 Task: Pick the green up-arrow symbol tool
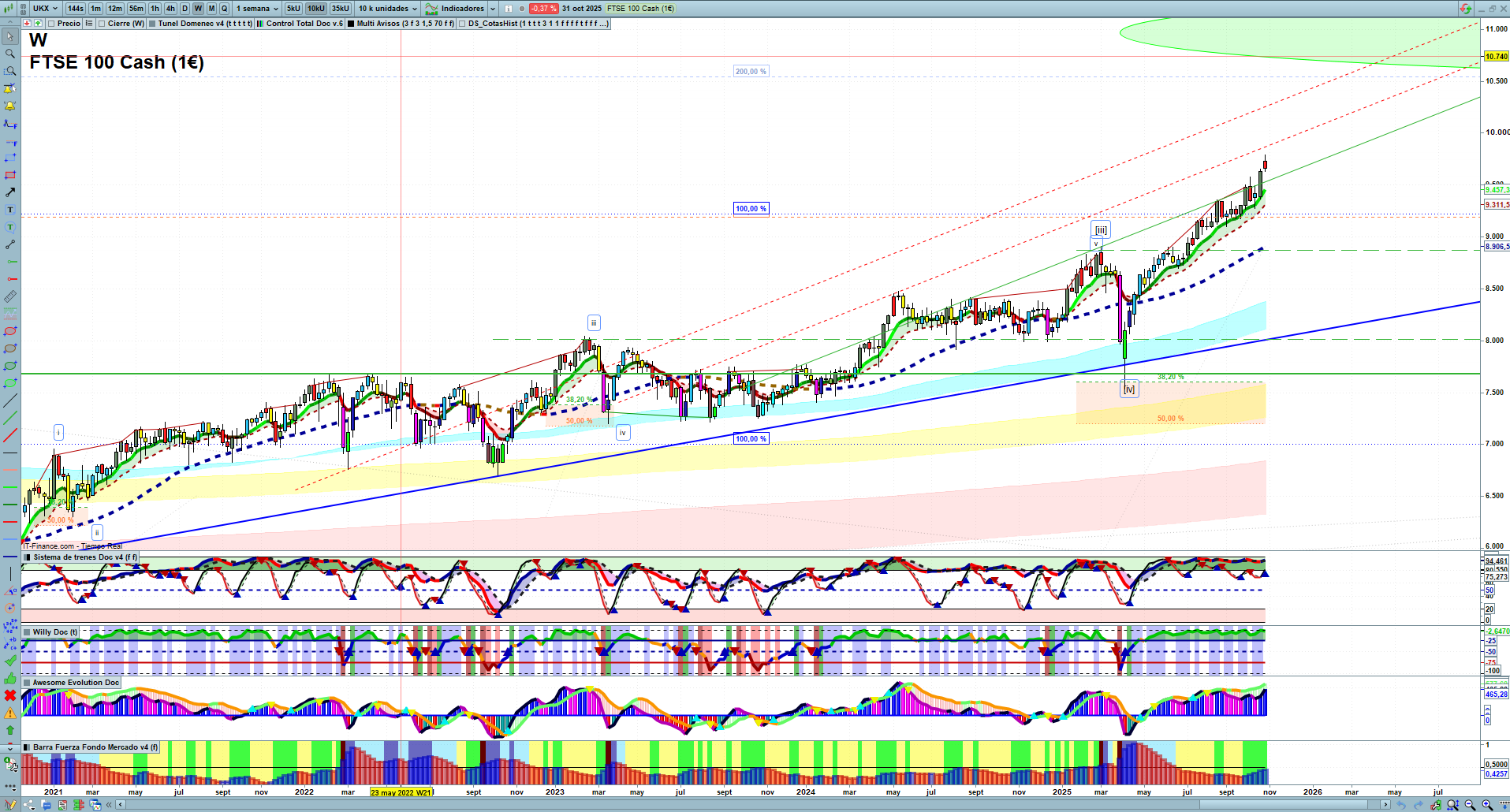coord(10,730)
